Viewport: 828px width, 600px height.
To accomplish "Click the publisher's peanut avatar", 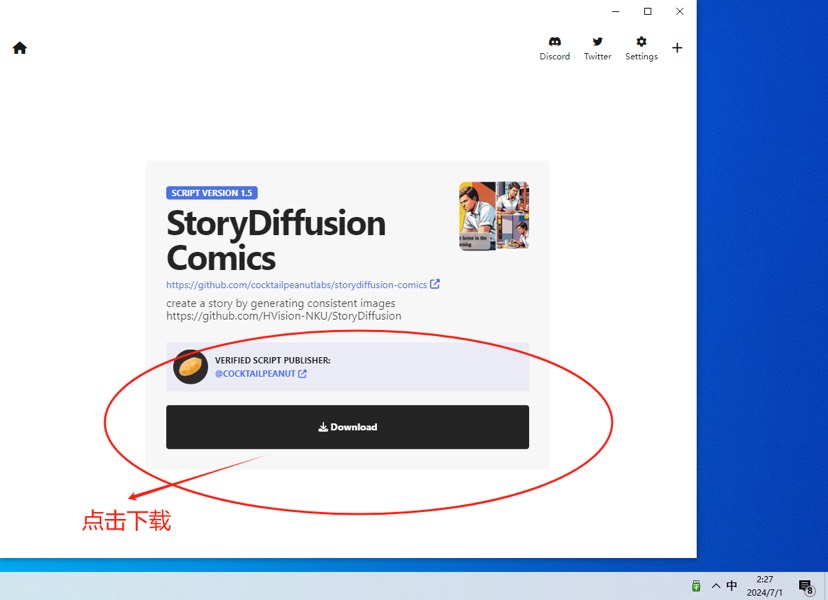I will (190, 367).
